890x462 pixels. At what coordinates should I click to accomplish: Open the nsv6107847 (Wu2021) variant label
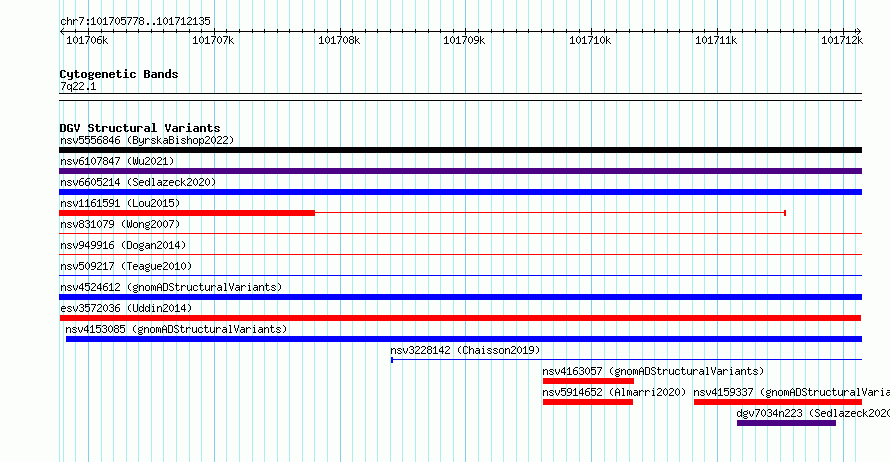117,161
